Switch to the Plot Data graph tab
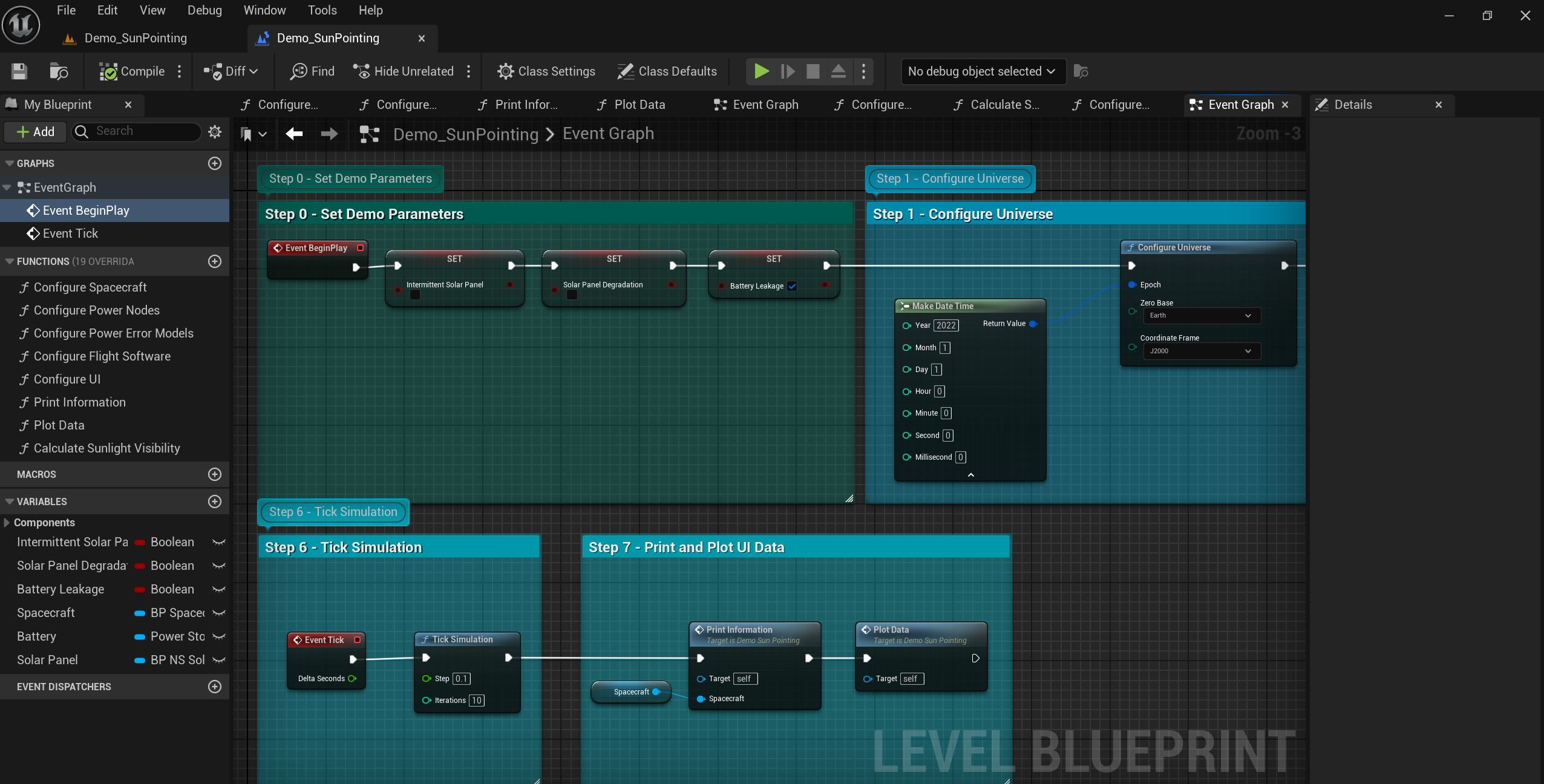Viewport: 1544px width, 784px height. click(631, 105)
